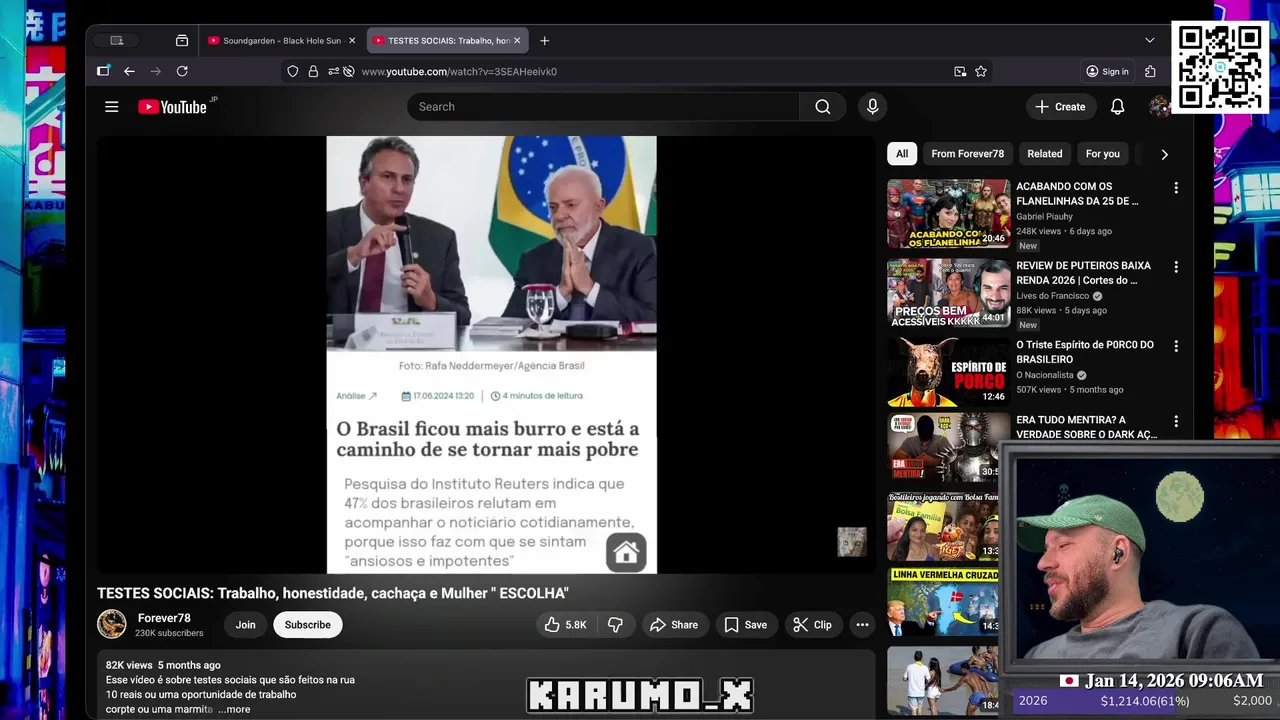The width and height of the screenshot is (1280, 720).
Task: Open O Nacionalista channel name
Action: [x=1044, y=375]
